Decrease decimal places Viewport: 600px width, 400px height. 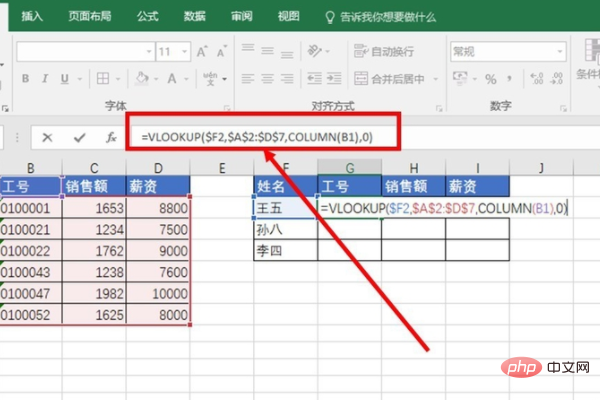tap(556, 78)
